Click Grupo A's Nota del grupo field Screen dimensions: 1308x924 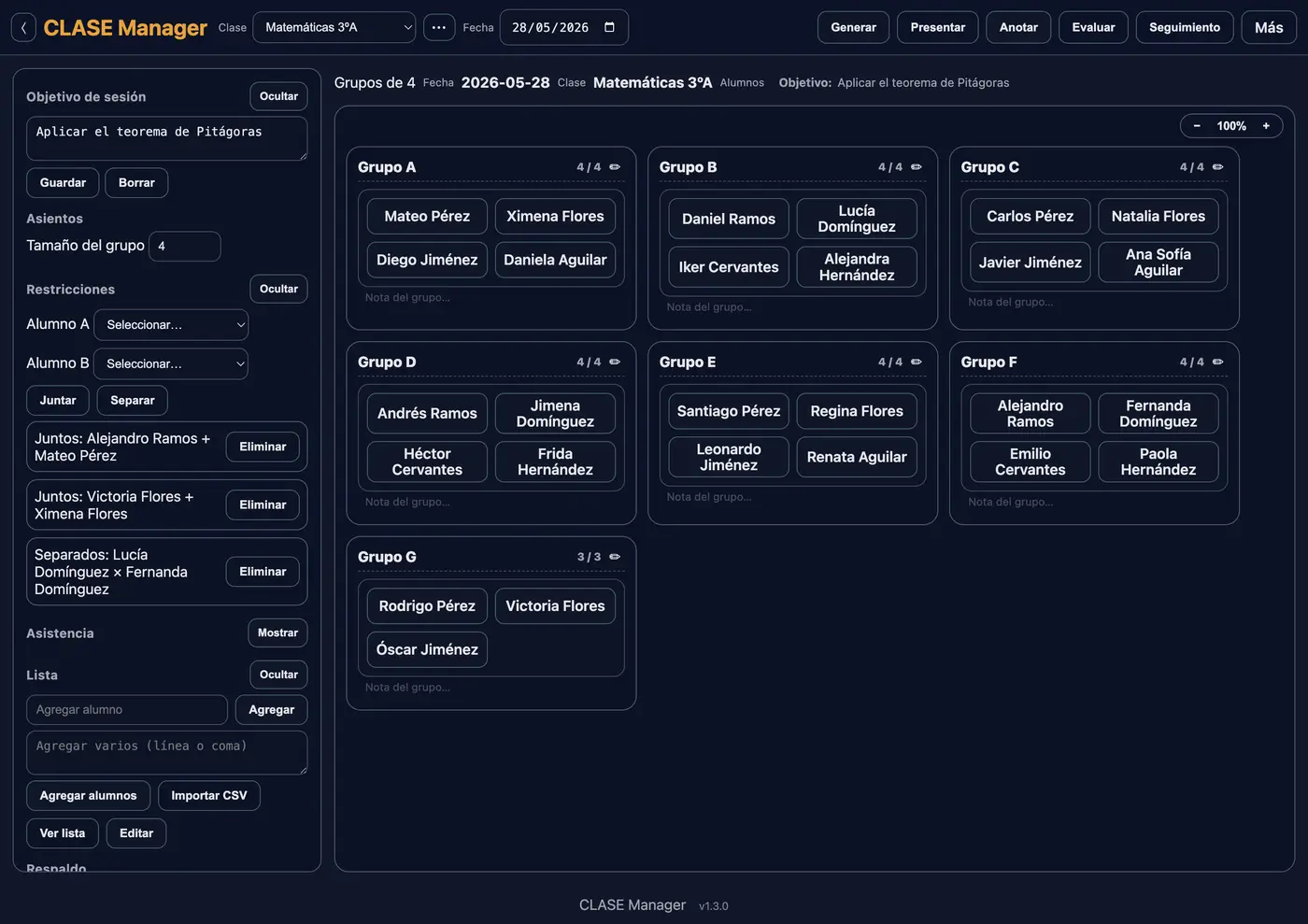[490, 298]
